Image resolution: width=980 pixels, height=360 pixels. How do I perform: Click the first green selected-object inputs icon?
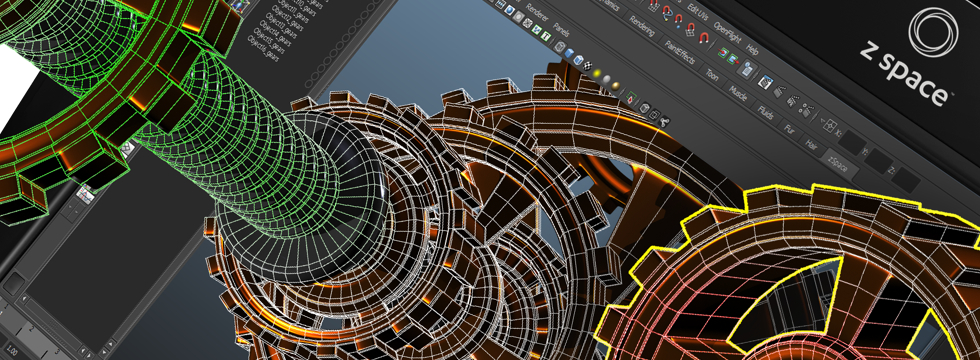tap(723, 52)
